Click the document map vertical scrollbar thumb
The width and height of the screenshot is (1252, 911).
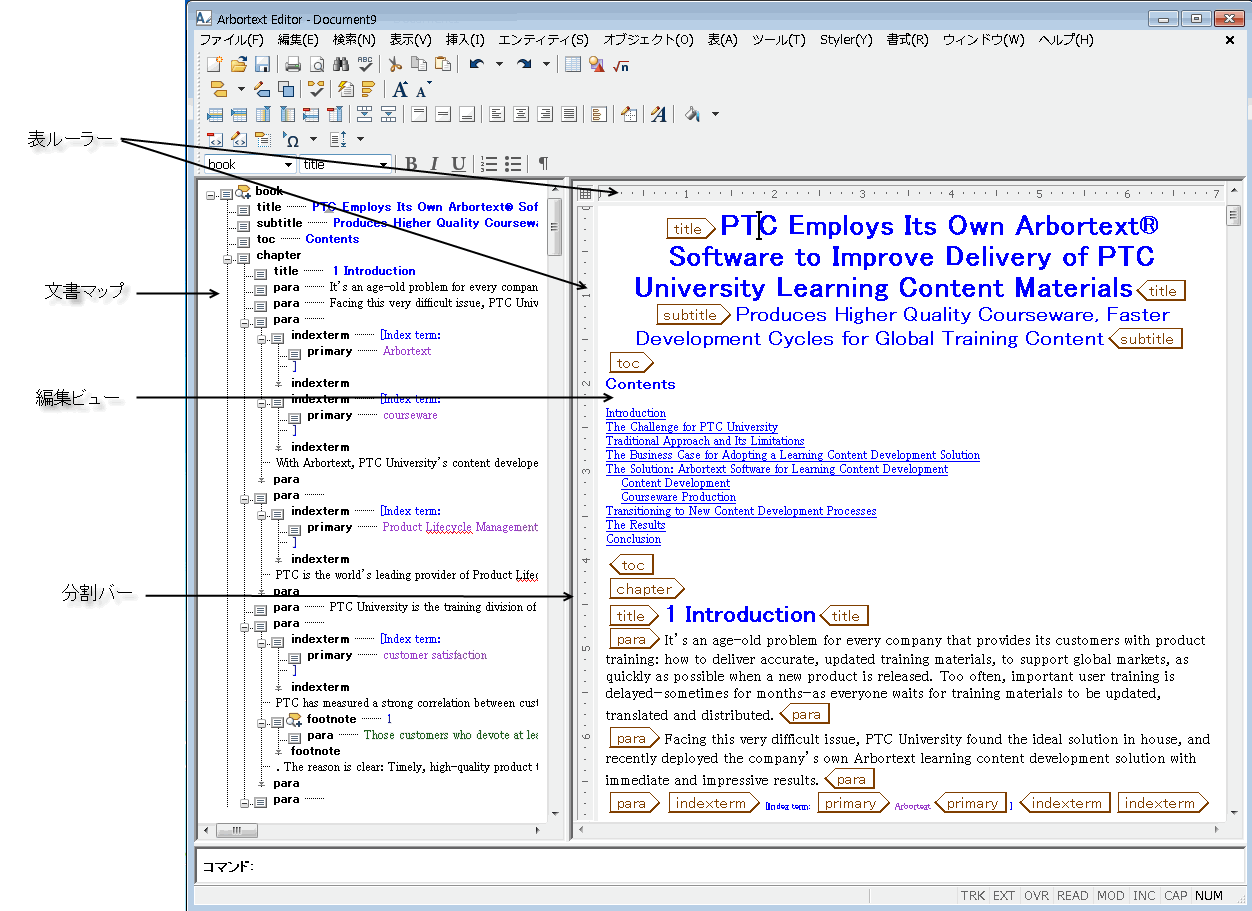[x=554, y=227]
